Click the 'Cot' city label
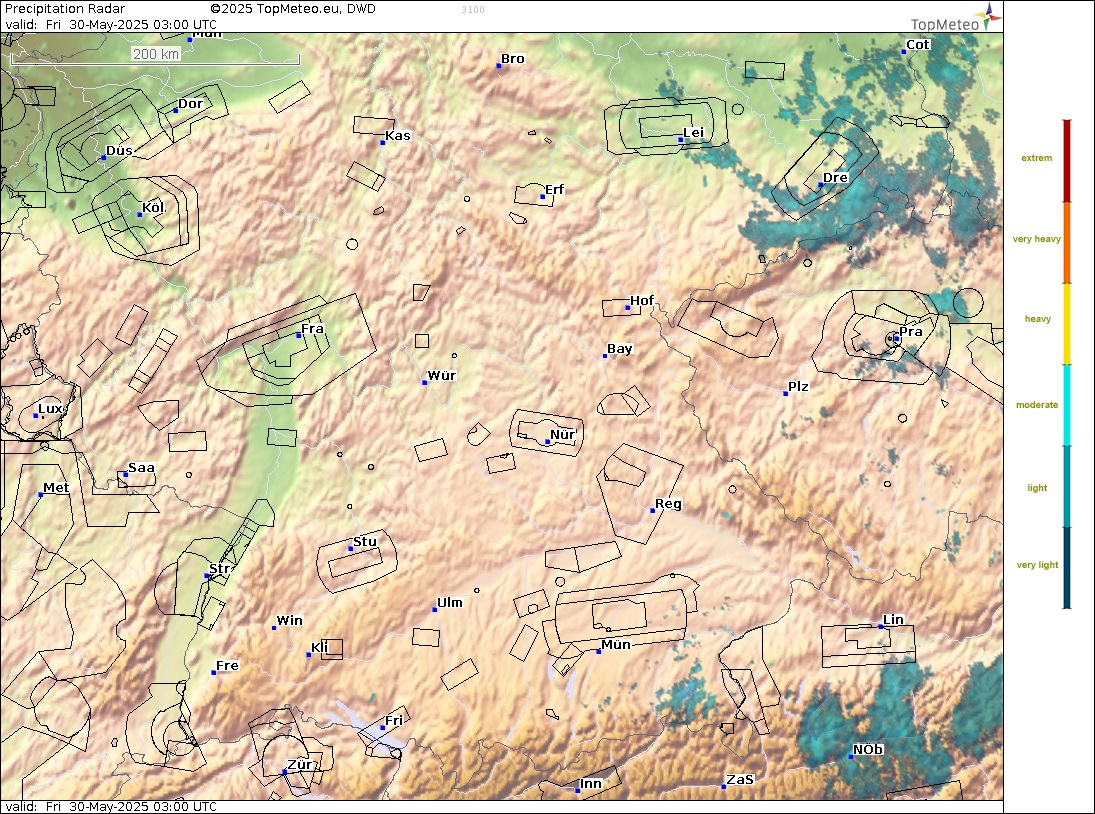The image size is (1095, 814). point(918,45)
